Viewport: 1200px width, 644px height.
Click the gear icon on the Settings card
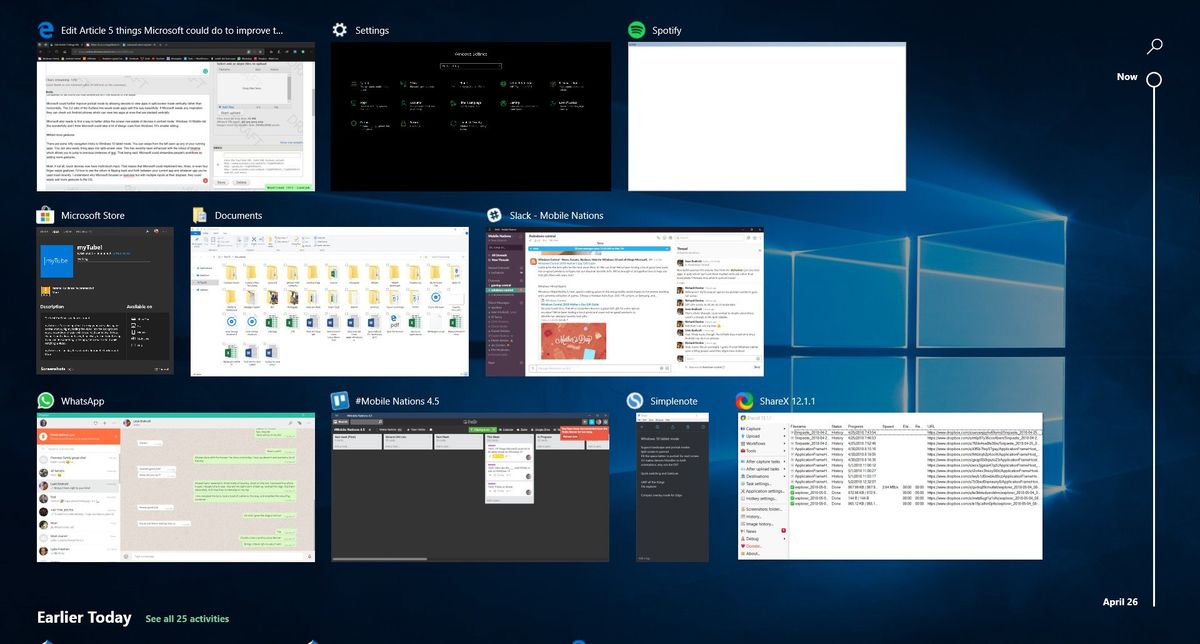point(338,30)
